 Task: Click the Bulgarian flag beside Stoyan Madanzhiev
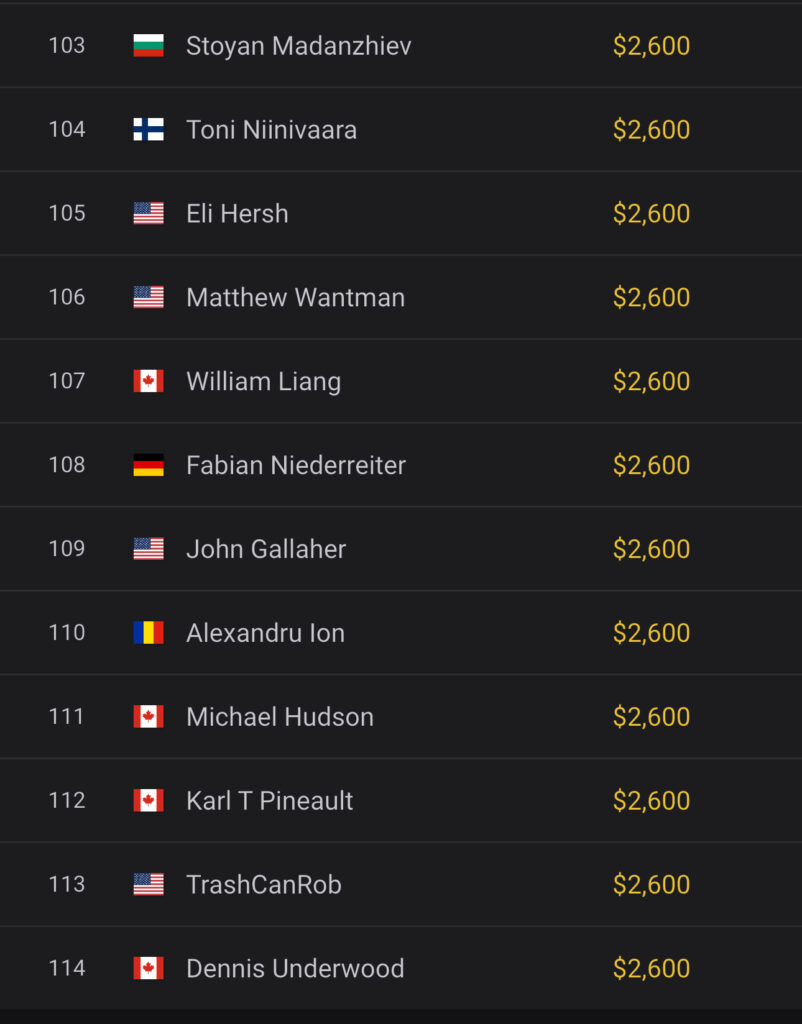tap(148, 46)
